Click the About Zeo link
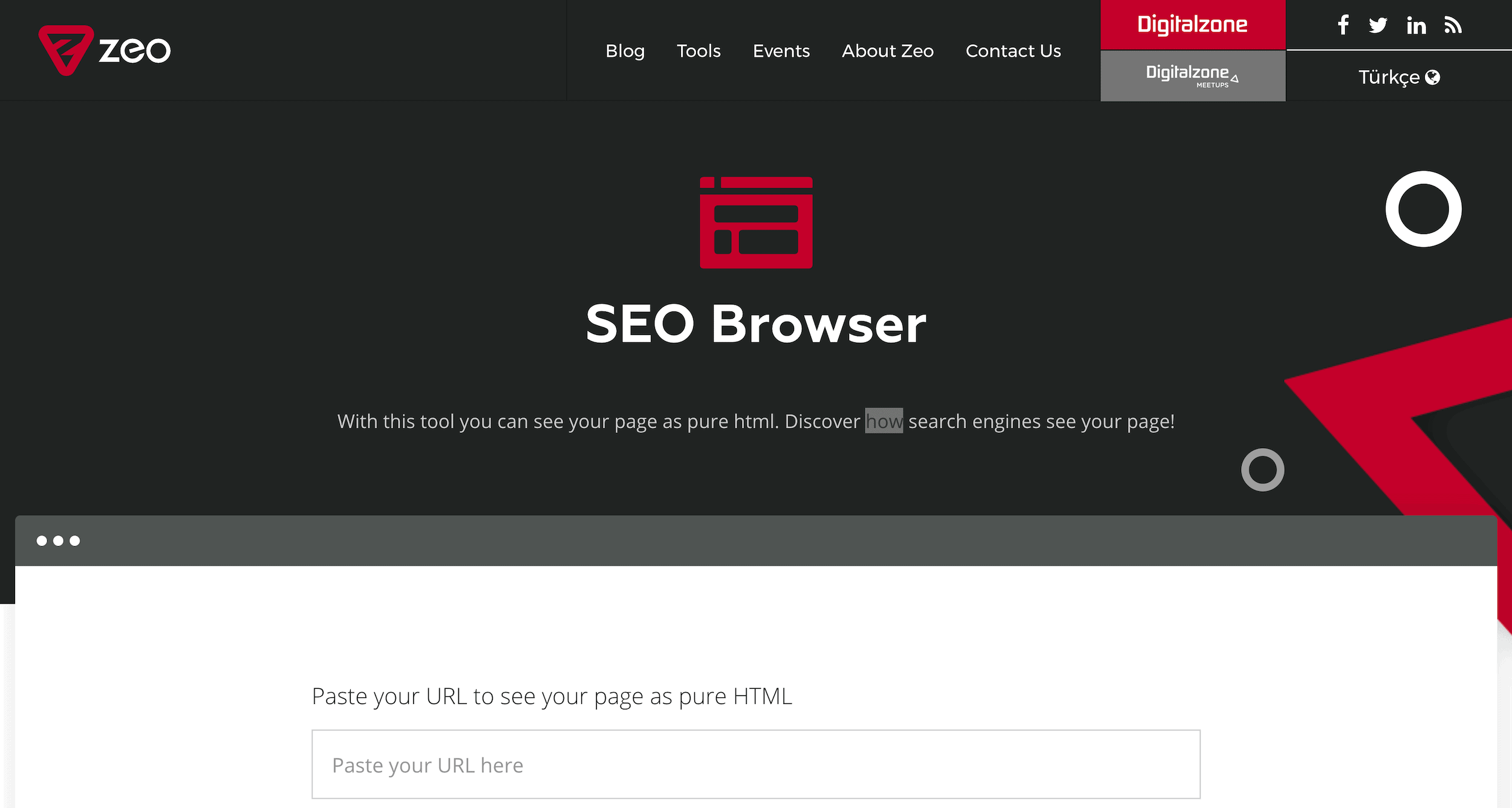 click(887, 50)
